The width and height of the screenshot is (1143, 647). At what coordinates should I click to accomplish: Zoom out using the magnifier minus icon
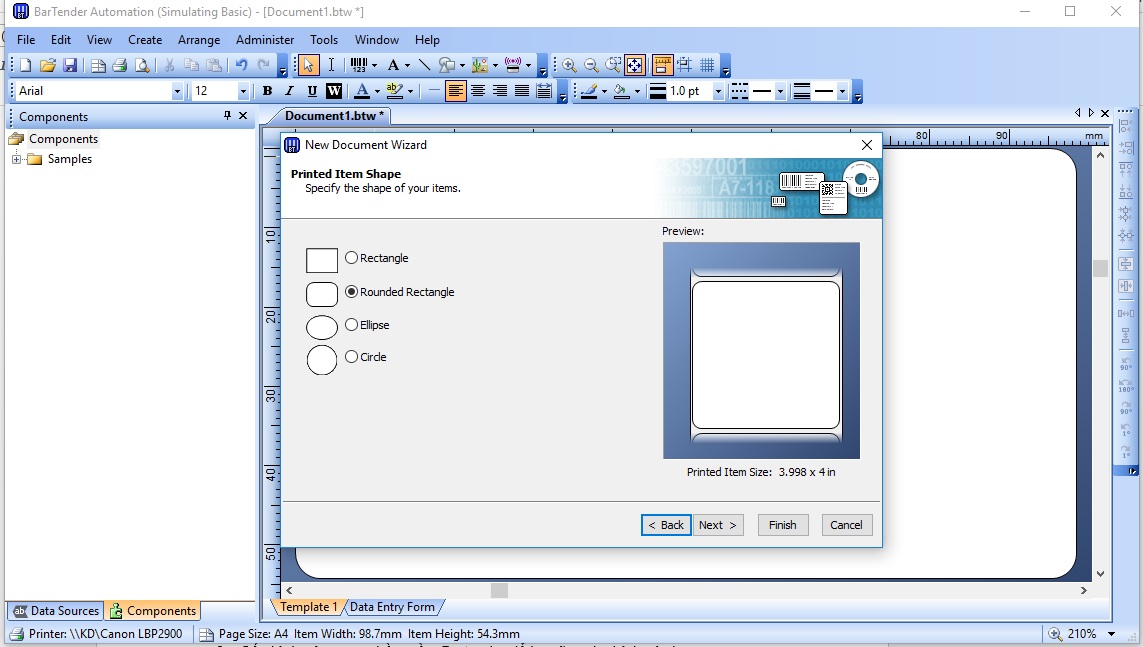(591, 66)
